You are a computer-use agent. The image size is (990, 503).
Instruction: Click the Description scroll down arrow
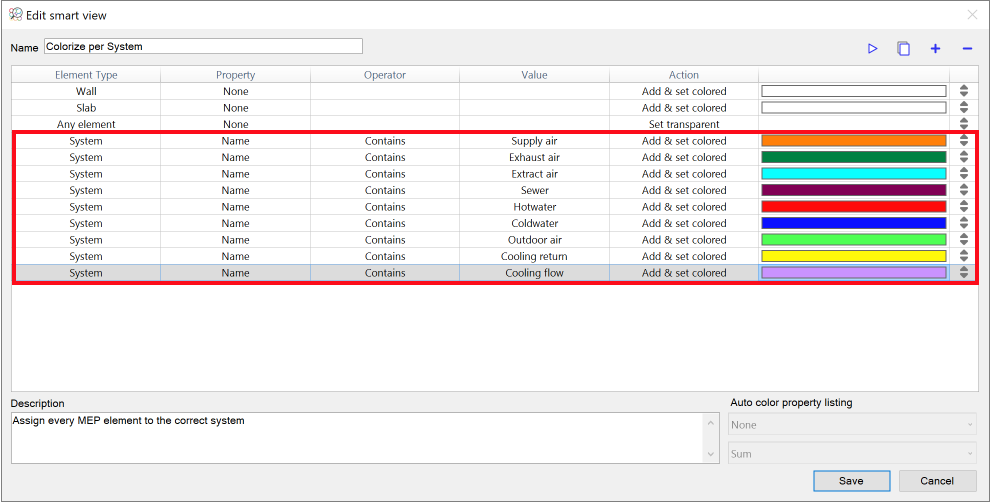pos(711,454)
